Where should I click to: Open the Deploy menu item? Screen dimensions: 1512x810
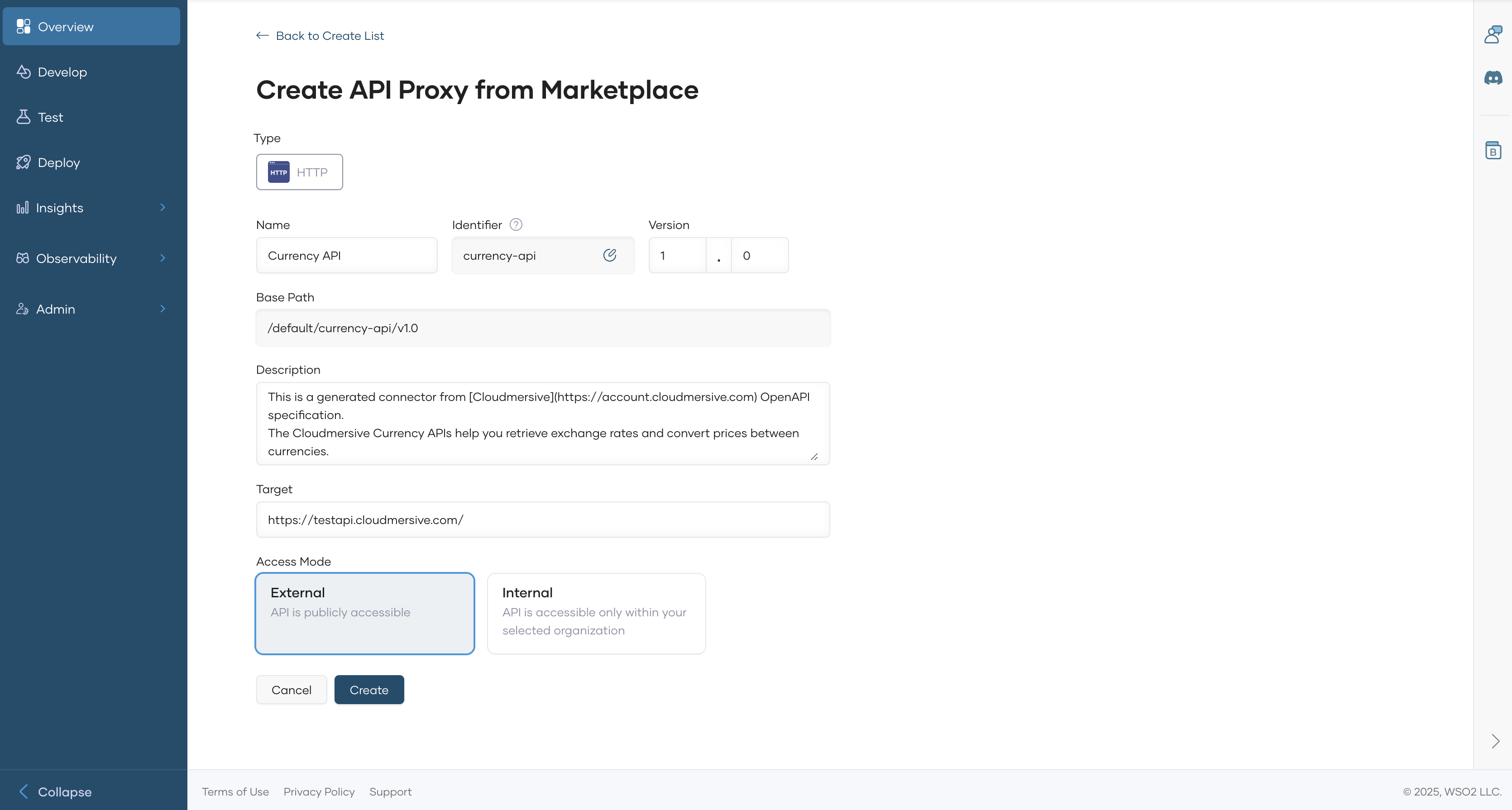click(58, 162)
